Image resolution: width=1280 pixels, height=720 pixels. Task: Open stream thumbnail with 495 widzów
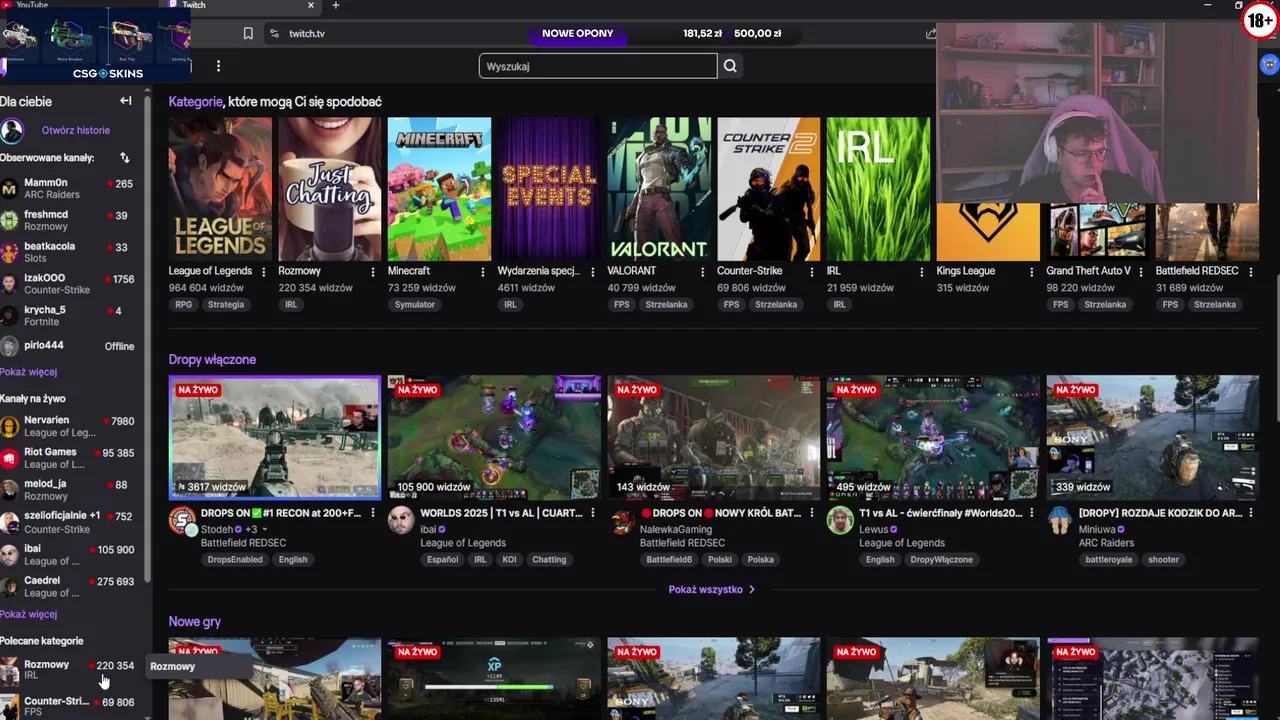933,437
